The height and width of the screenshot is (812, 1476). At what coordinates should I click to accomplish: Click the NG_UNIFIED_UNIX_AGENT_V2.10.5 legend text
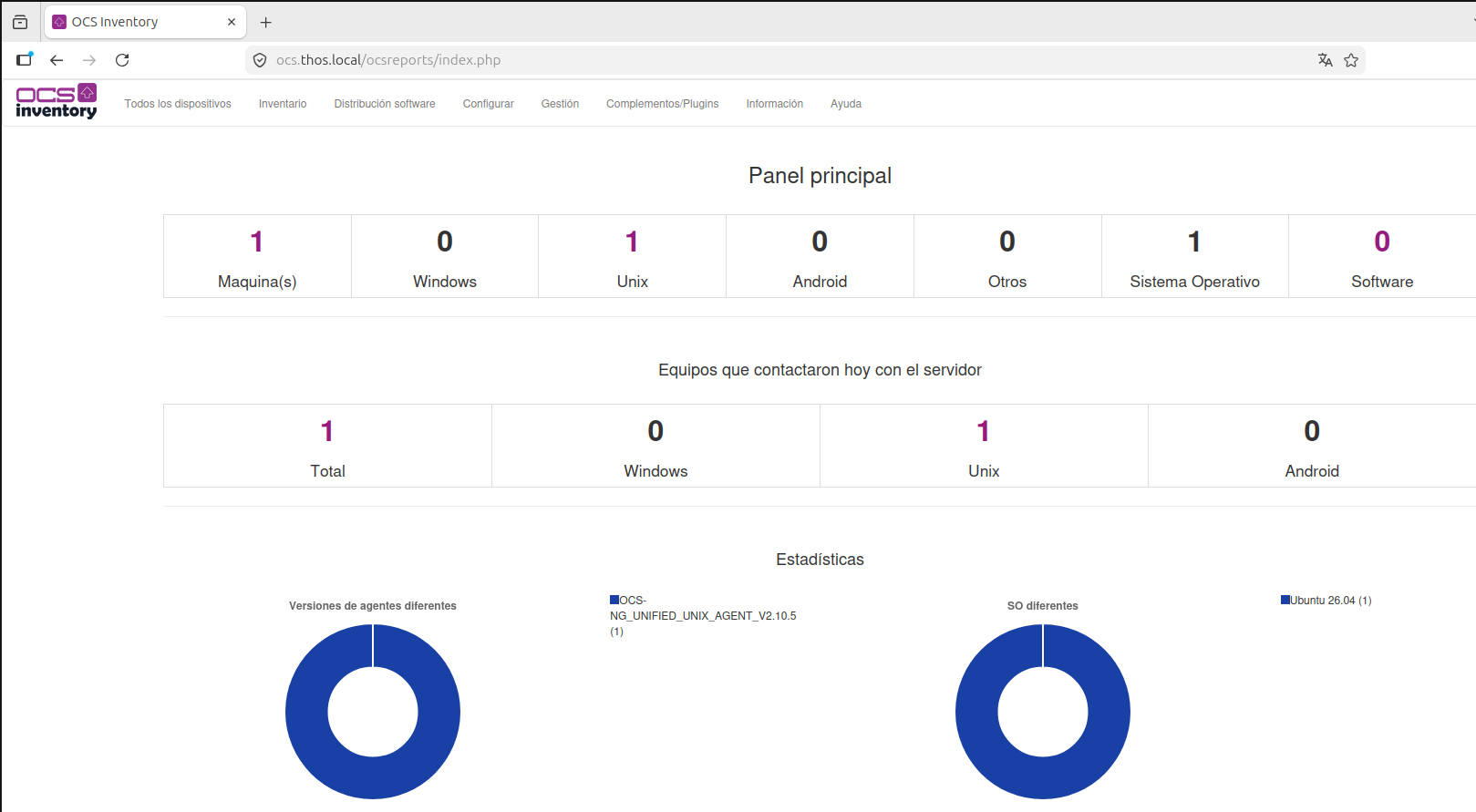703,616
